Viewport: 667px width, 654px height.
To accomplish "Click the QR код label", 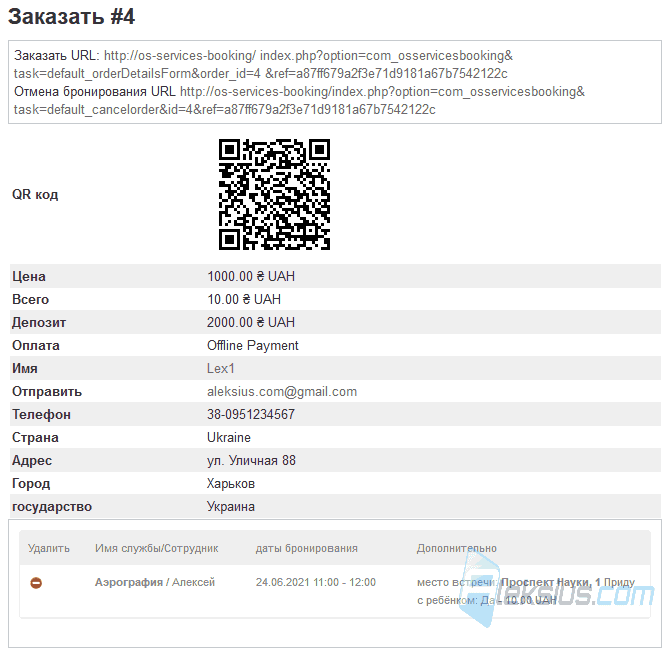I will click(x=35, y=194).
